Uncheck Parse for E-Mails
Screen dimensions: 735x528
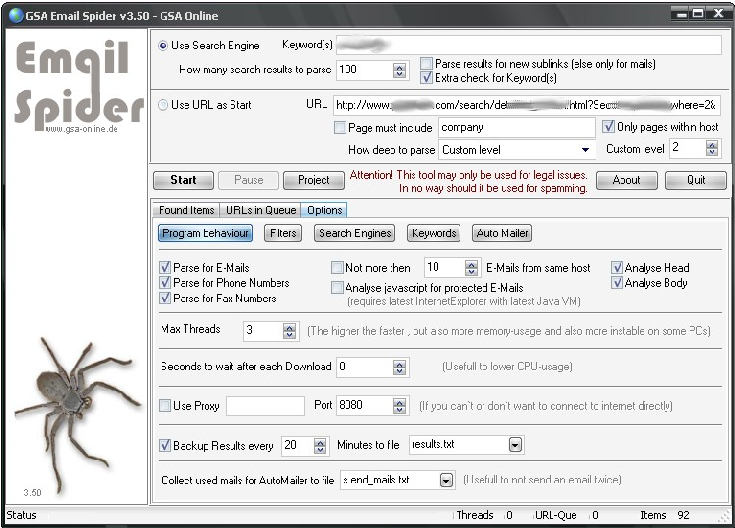click(x=165, y=268)
